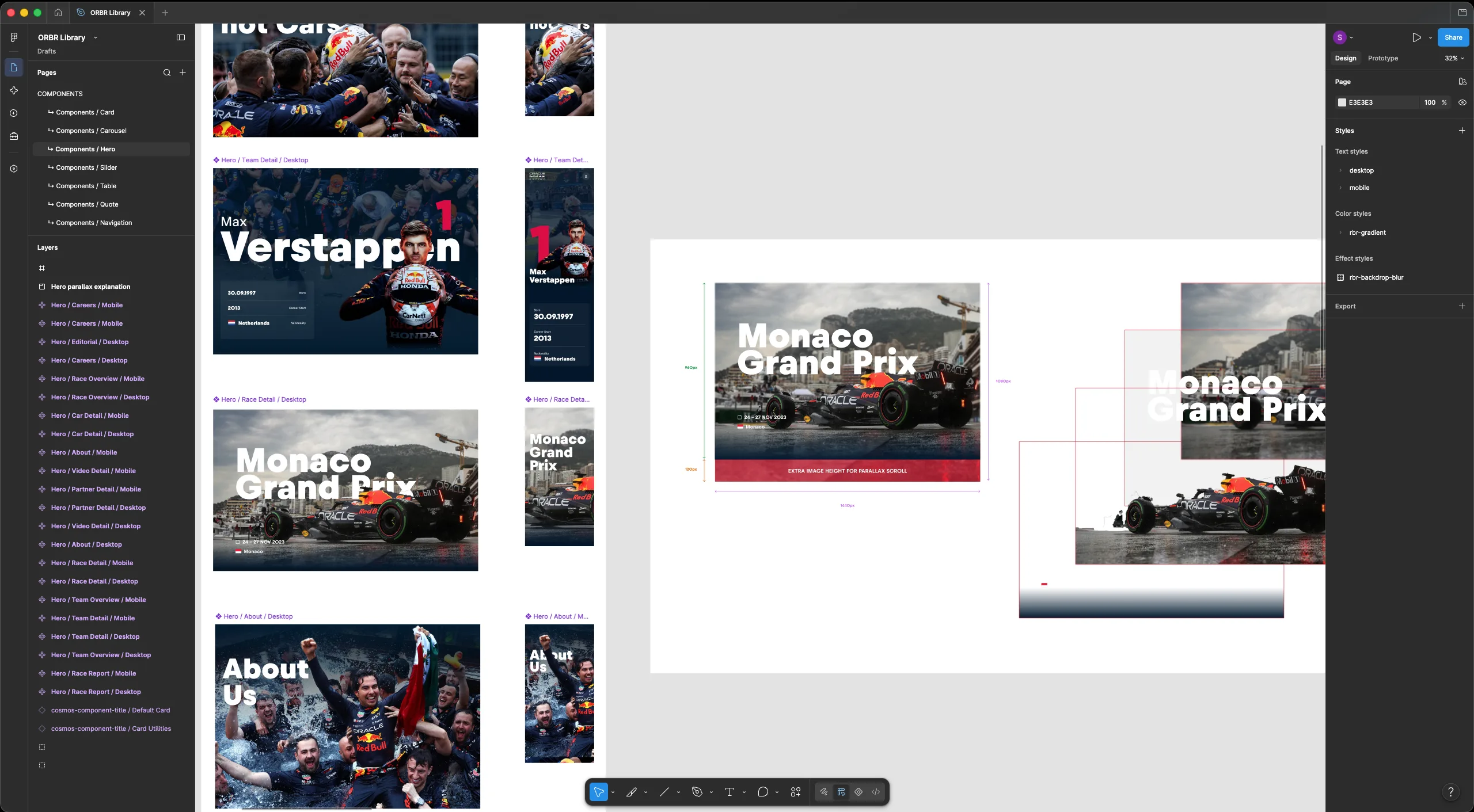Viewport: 1474px width, 812px height.
Task: Select the Line tool in the toolbar
Action: pos(664,792)
